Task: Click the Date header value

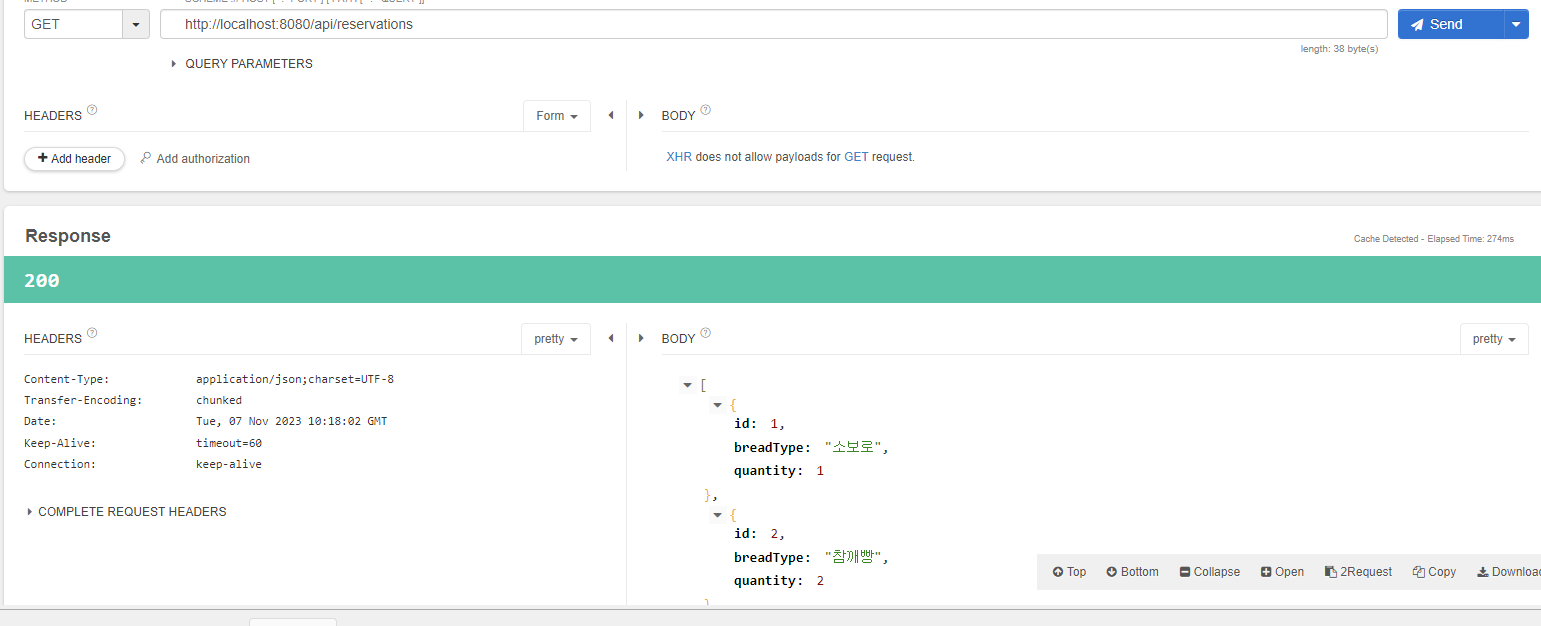Action: click(x=291, y=421)
